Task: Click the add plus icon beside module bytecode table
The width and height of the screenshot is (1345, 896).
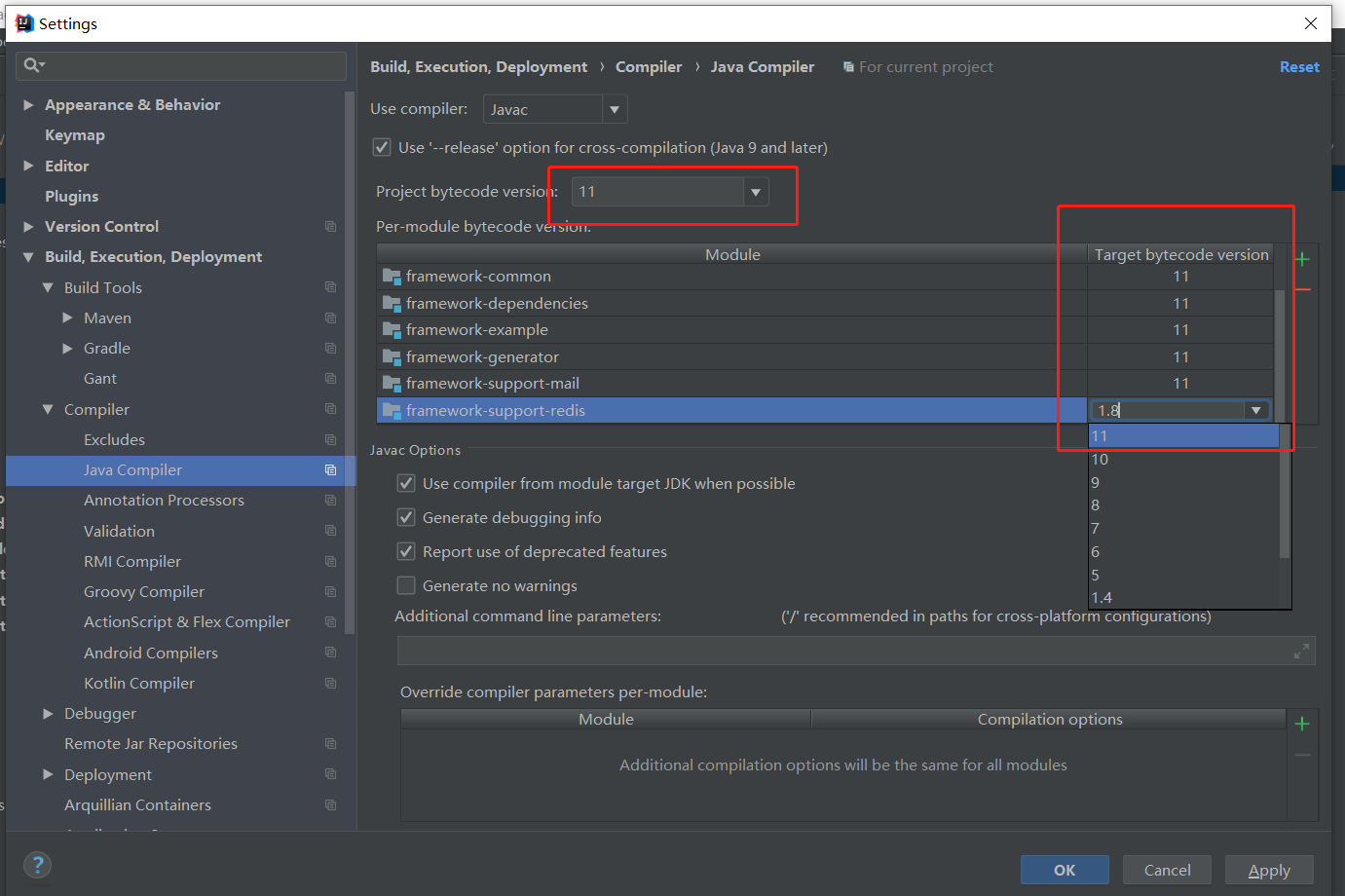Action: pos(1302,259)
